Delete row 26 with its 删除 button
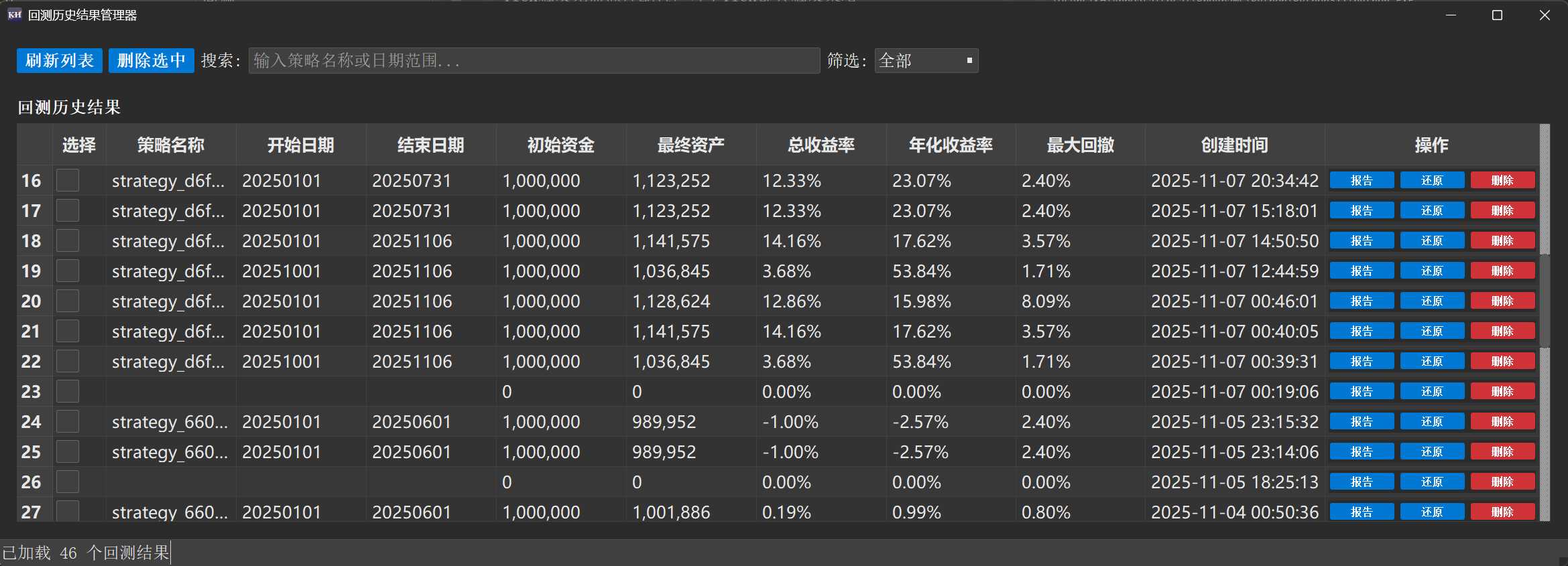1568x566 pixels. 1502,482
